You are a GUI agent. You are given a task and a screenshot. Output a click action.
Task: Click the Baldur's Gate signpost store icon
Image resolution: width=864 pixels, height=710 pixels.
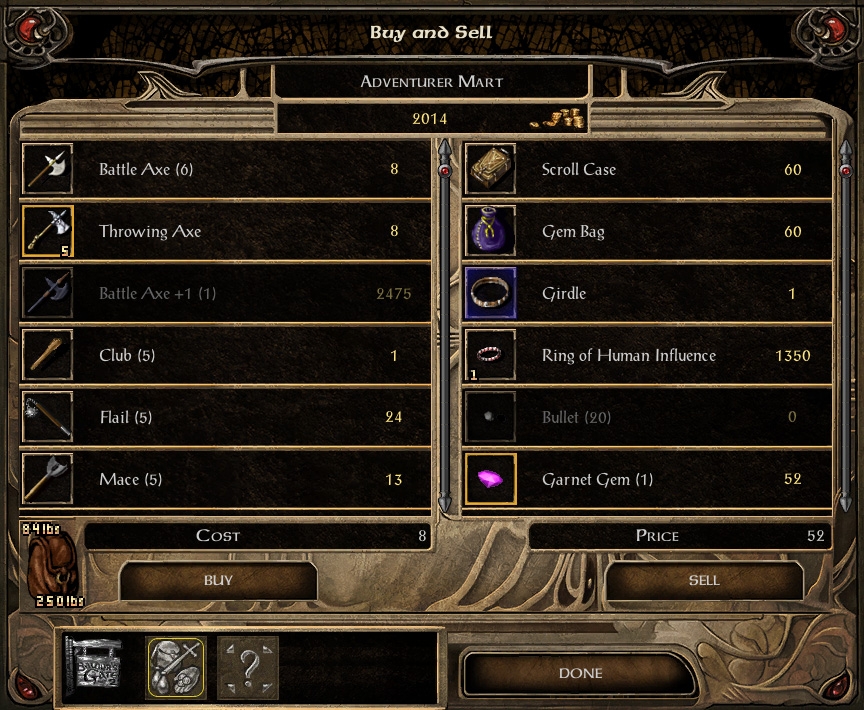click(93, 665)
